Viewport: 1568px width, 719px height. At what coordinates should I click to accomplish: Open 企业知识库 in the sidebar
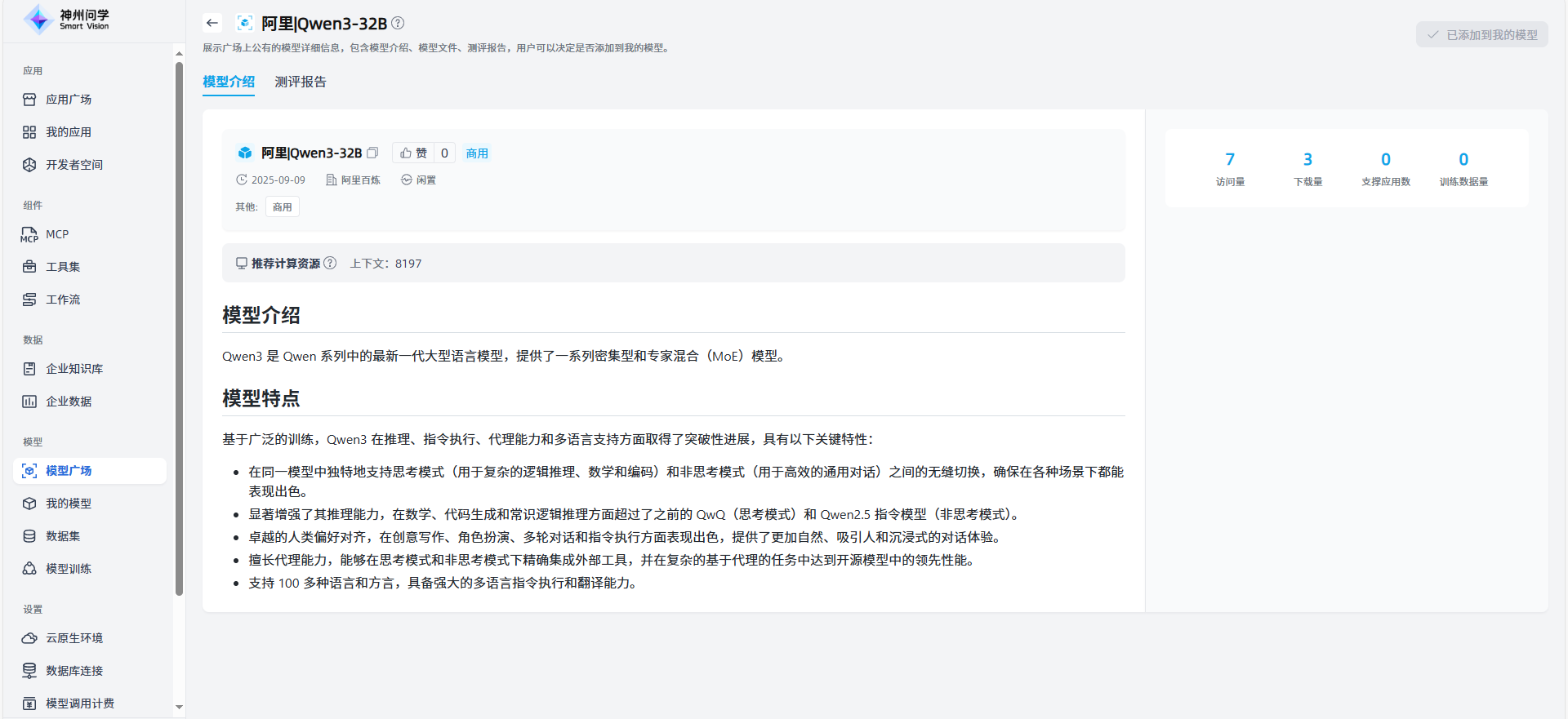74,369
